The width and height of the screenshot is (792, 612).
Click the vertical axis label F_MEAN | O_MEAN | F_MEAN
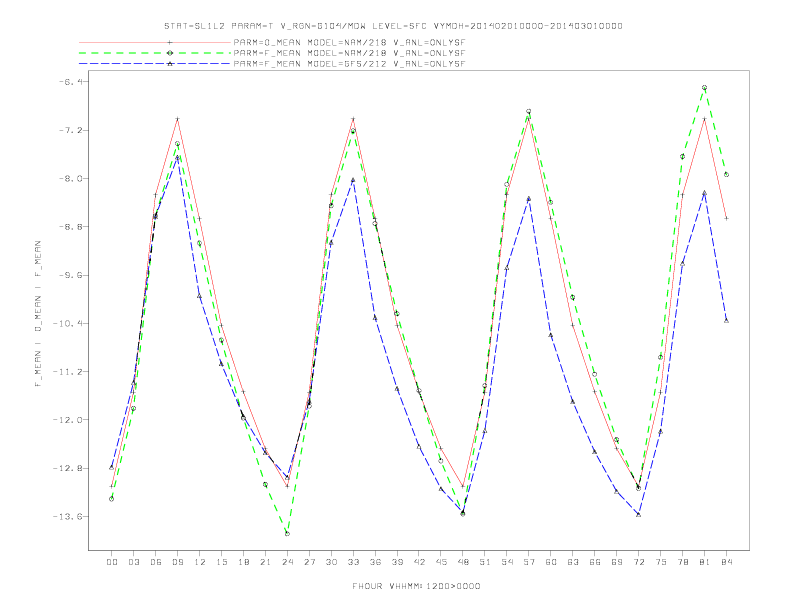[x=38, y=314]
